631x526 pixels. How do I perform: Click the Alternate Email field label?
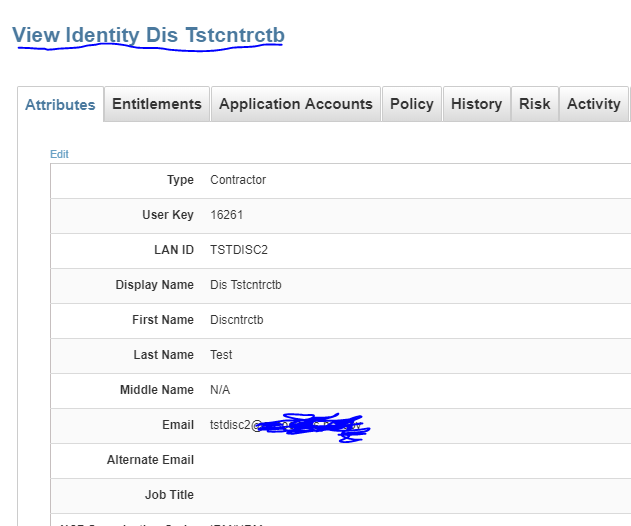[x=150, y=460]
